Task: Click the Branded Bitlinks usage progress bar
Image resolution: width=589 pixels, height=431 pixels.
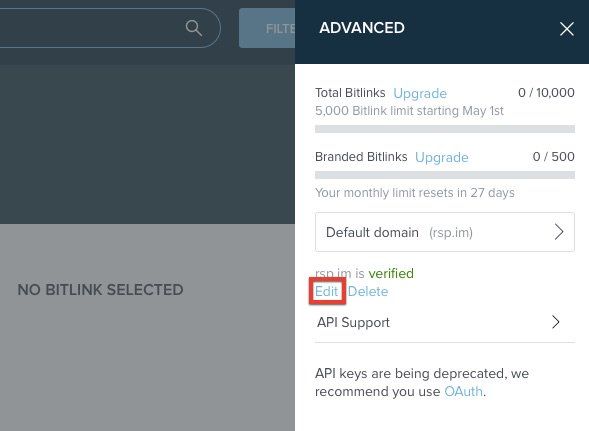Action: tap(445, 175)
